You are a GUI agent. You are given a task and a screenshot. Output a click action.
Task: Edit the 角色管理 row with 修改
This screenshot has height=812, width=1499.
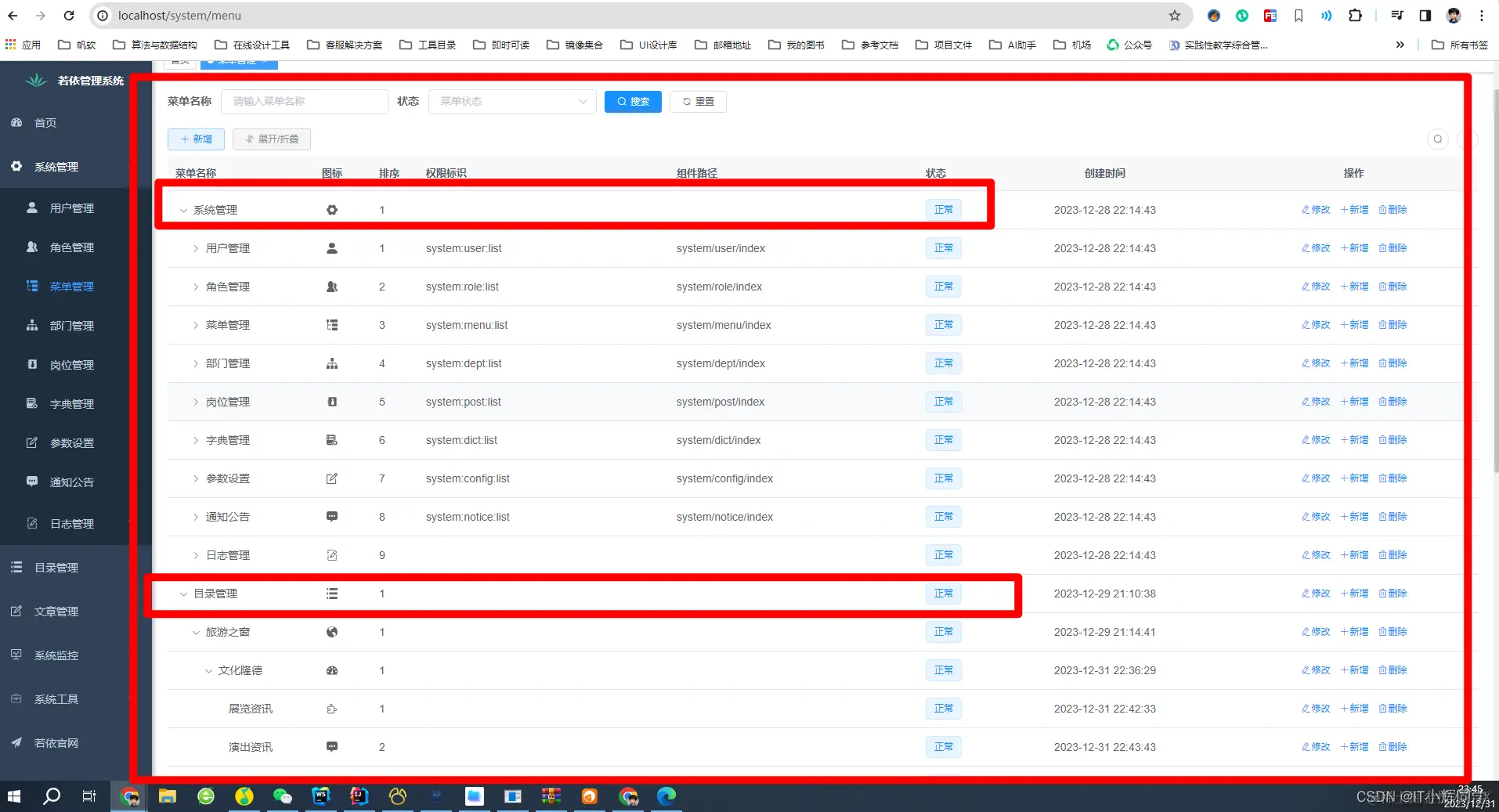click(1316, 287)
